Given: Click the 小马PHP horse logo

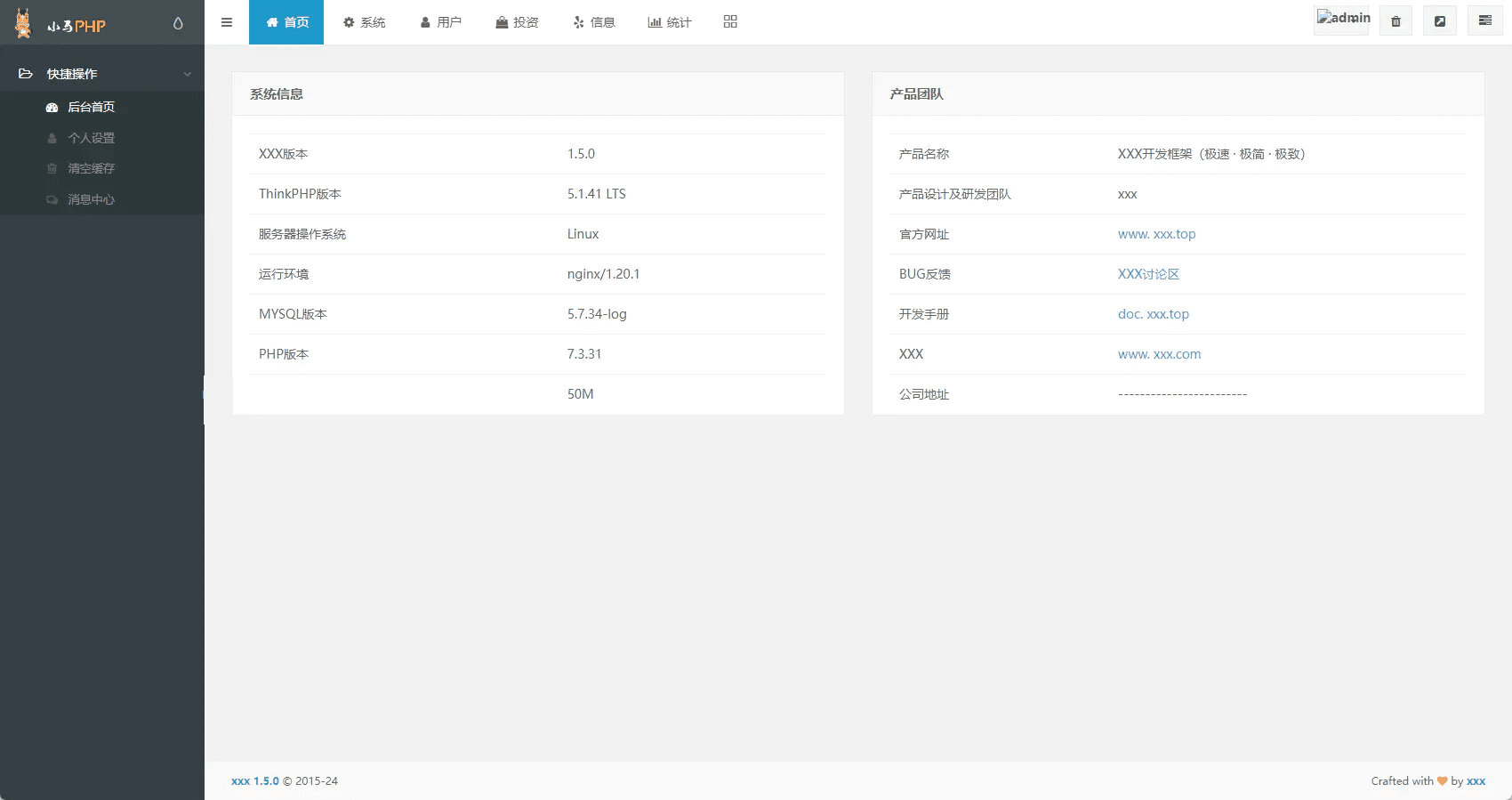Looking at the screenshot, I should click(x=24, y=24).
